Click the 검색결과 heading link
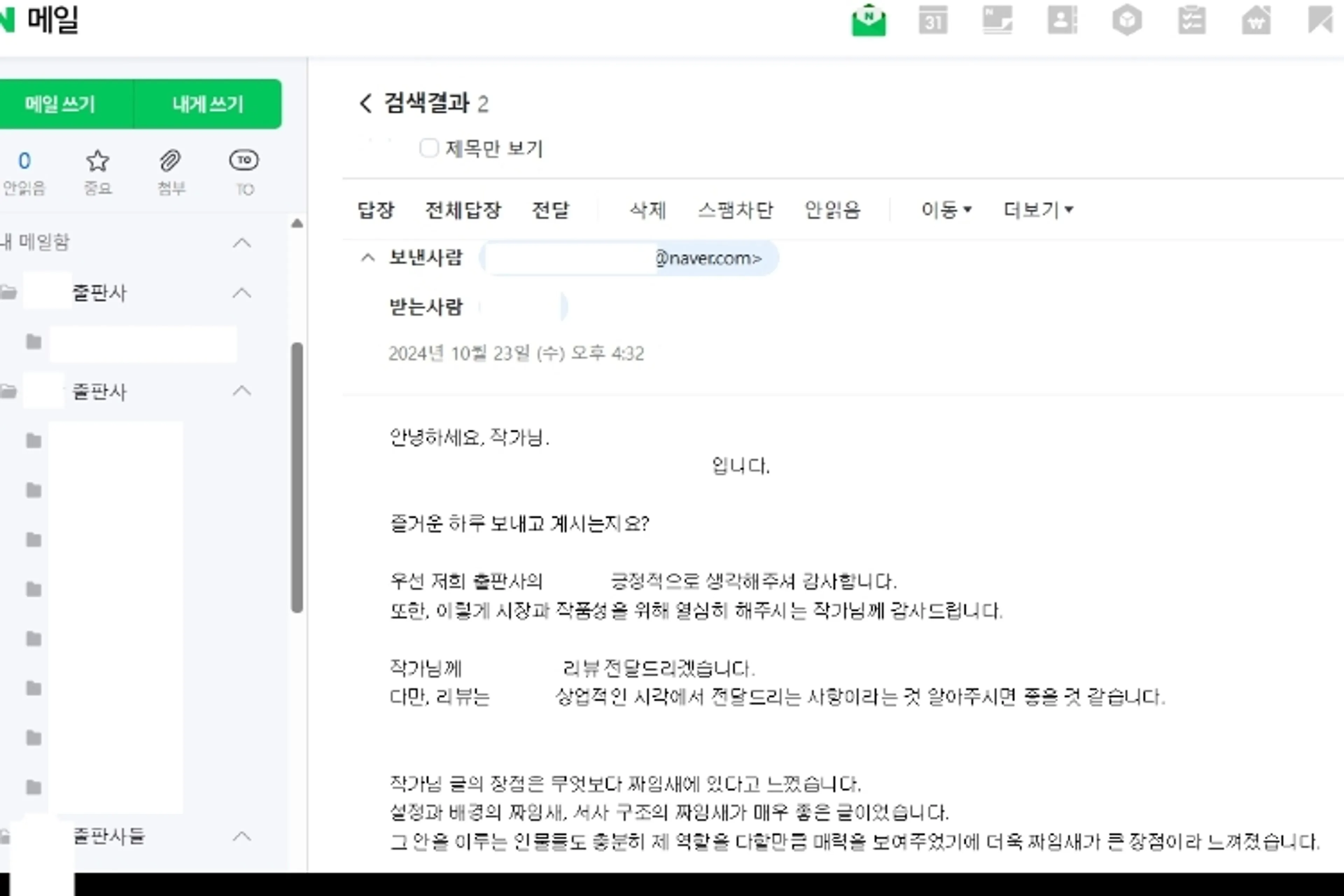The width and height of the screenshot is (1344, 896). (426, 104)
